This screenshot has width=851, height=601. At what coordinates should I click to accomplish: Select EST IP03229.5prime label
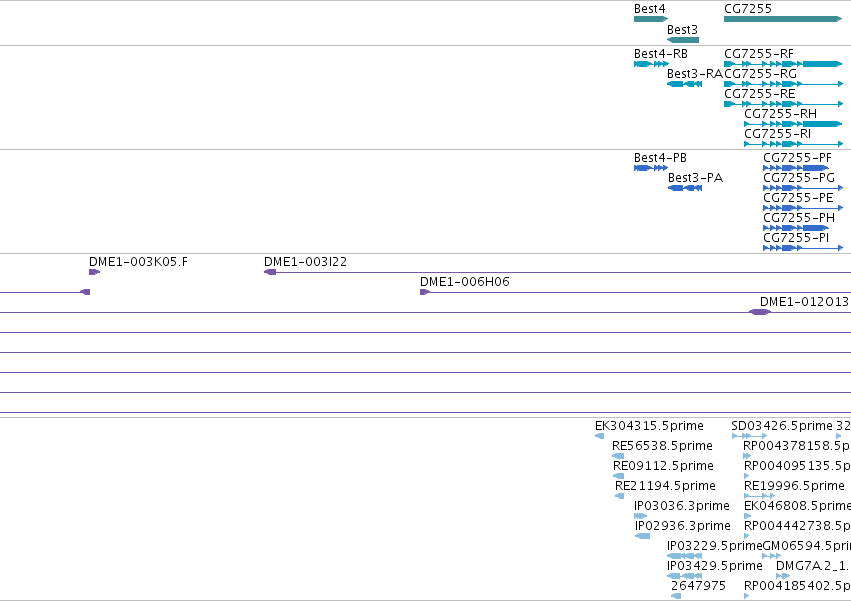click(715, 547)
